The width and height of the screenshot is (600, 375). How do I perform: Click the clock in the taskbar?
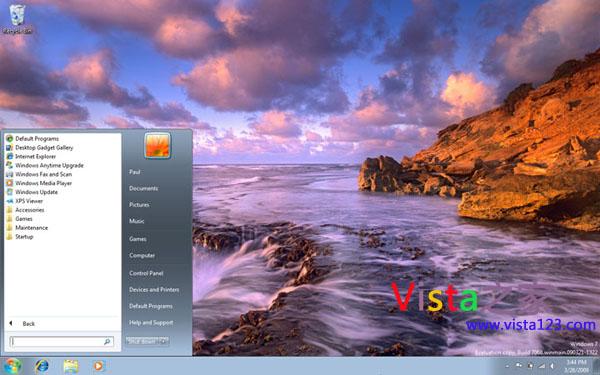pos(576,366)
